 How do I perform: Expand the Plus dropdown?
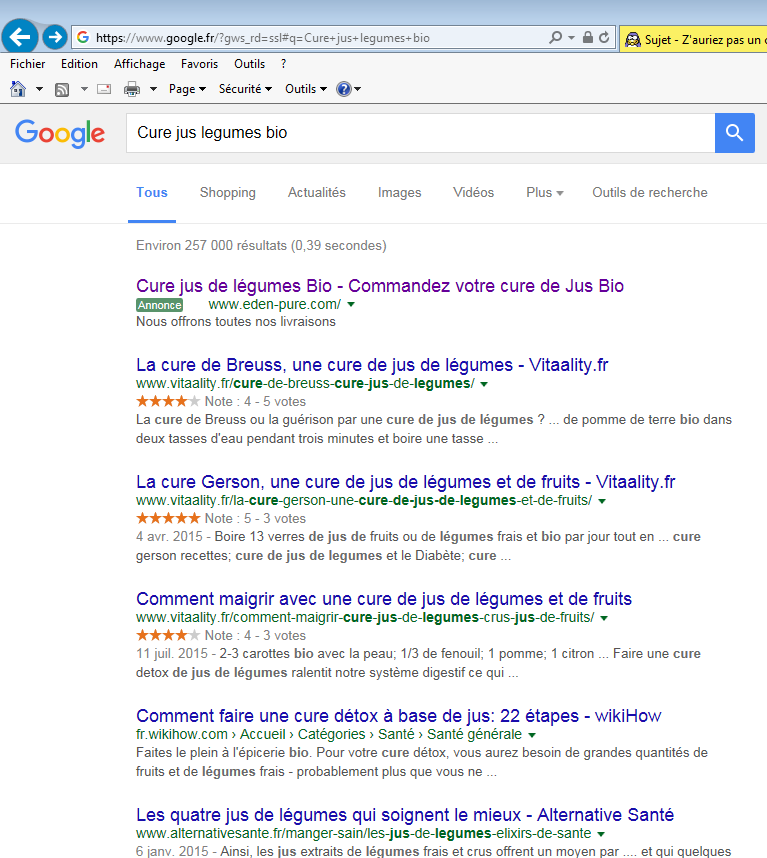pyautogui.click(x=544, y=193)
